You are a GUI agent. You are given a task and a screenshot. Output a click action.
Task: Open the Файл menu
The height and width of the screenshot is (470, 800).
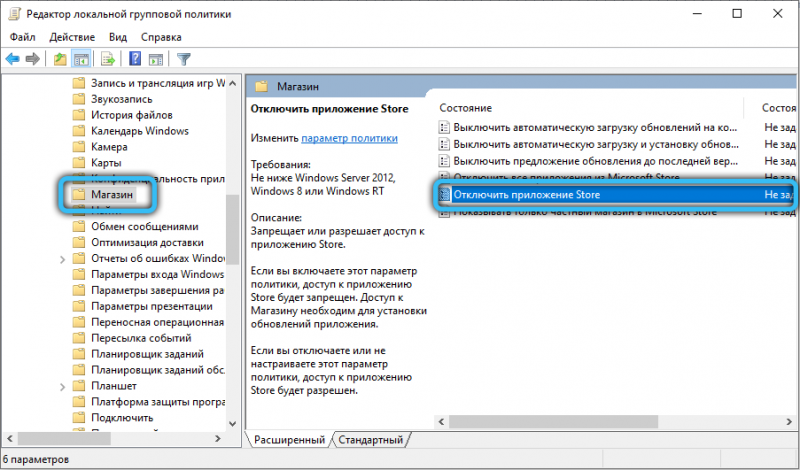(22, 37)
